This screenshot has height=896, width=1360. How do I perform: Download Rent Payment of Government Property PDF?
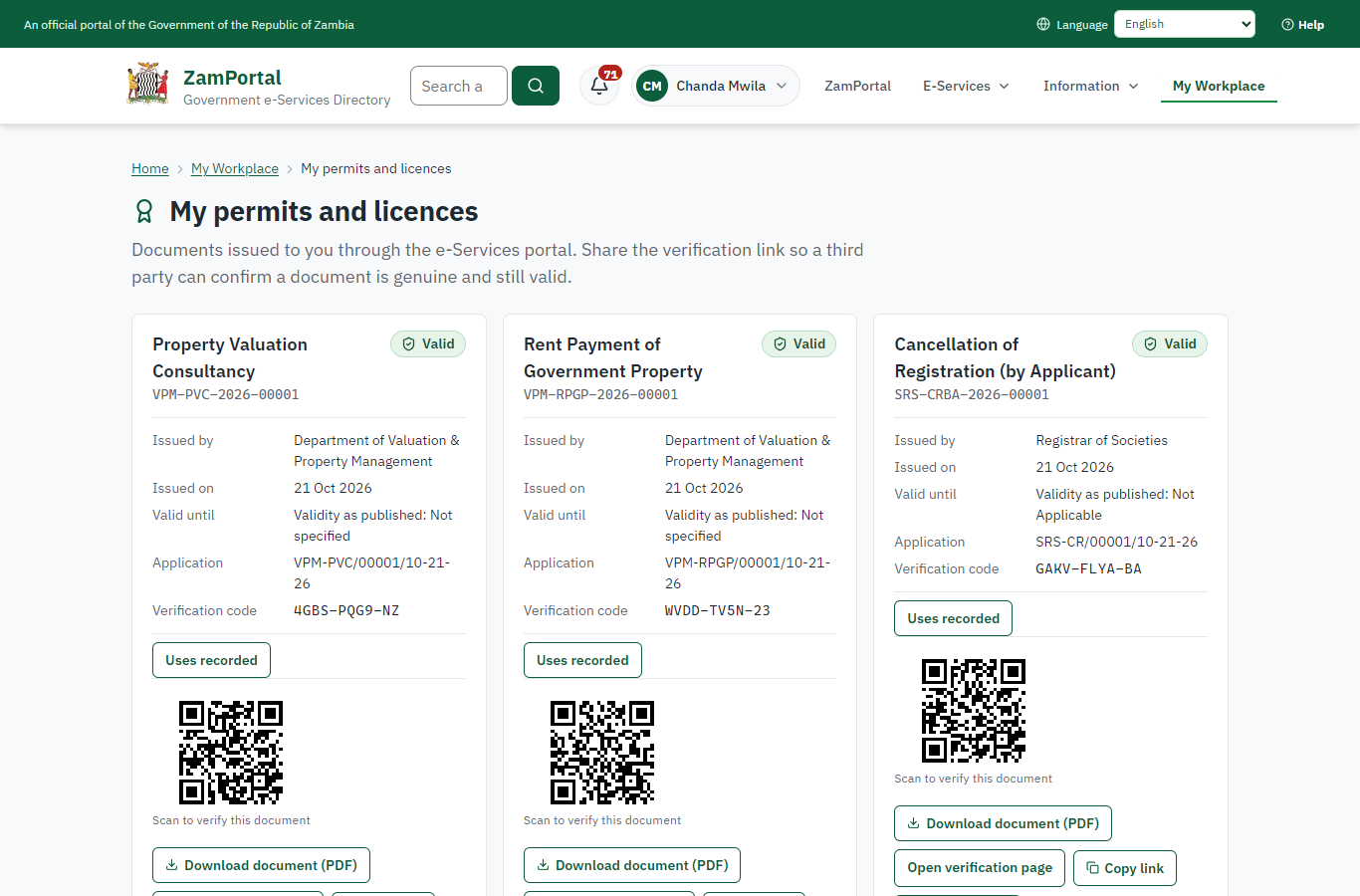point(632,865)
